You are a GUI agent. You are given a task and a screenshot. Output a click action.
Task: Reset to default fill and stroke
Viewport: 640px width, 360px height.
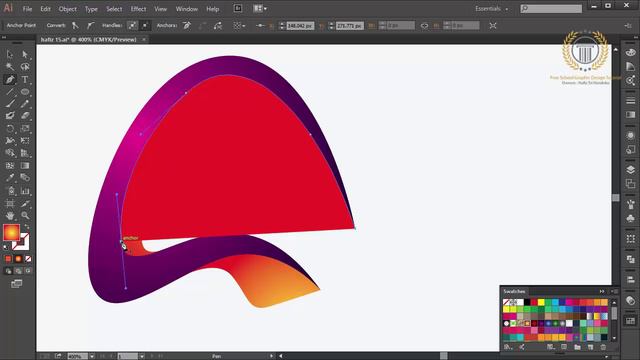tap(6, 248)
